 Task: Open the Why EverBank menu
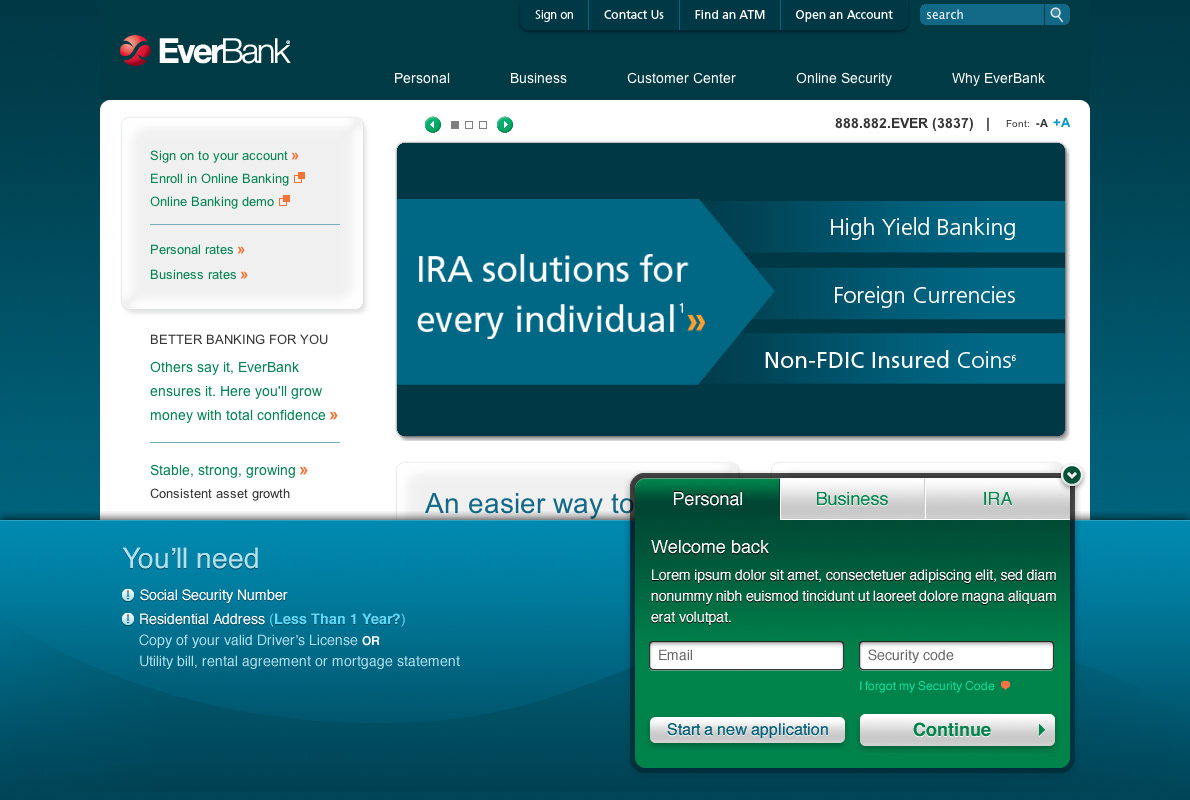tap(998, 78)
